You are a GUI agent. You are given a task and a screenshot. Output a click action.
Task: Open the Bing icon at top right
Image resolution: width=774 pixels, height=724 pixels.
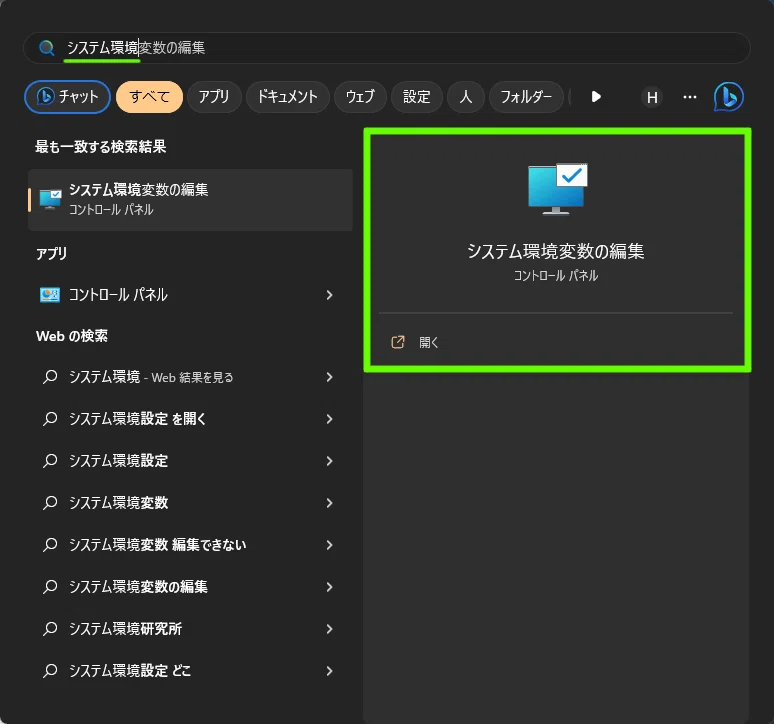pos(729,97)
